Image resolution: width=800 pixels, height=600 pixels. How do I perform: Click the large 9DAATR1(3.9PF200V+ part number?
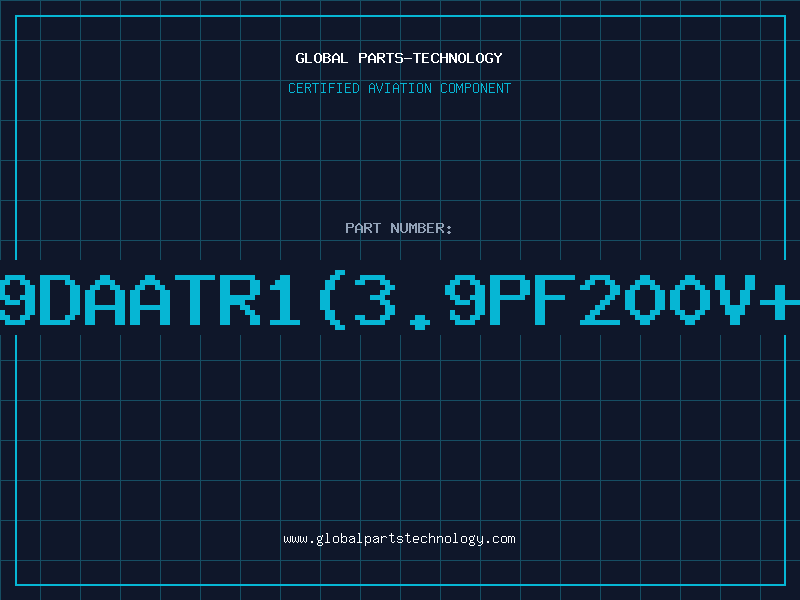(400, 301)
